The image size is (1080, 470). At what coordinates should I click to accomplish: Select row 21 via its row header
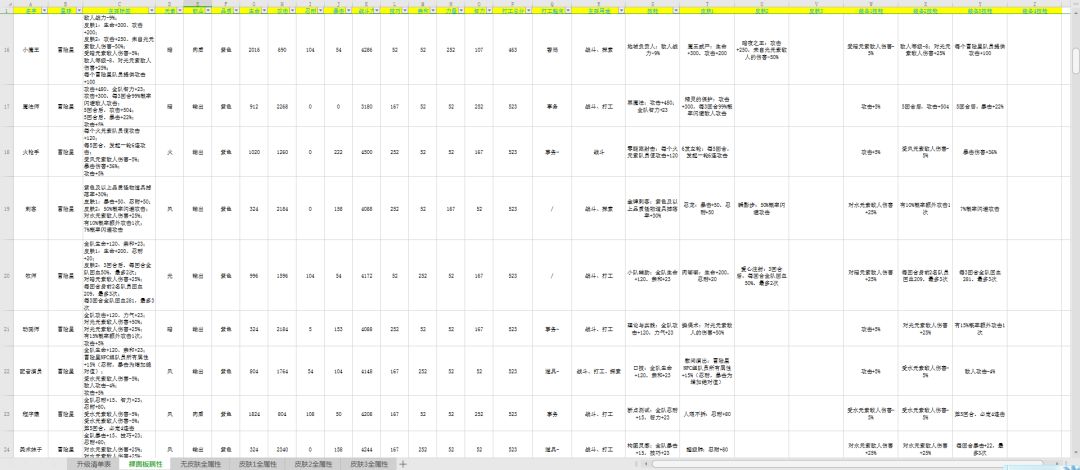(6, 329)
